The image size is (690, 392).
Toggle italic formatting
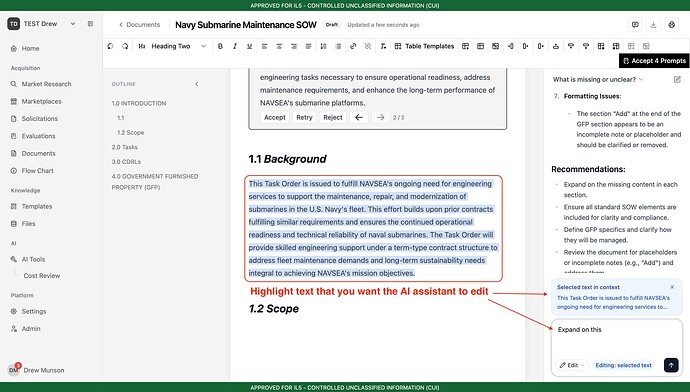(235, 46)
